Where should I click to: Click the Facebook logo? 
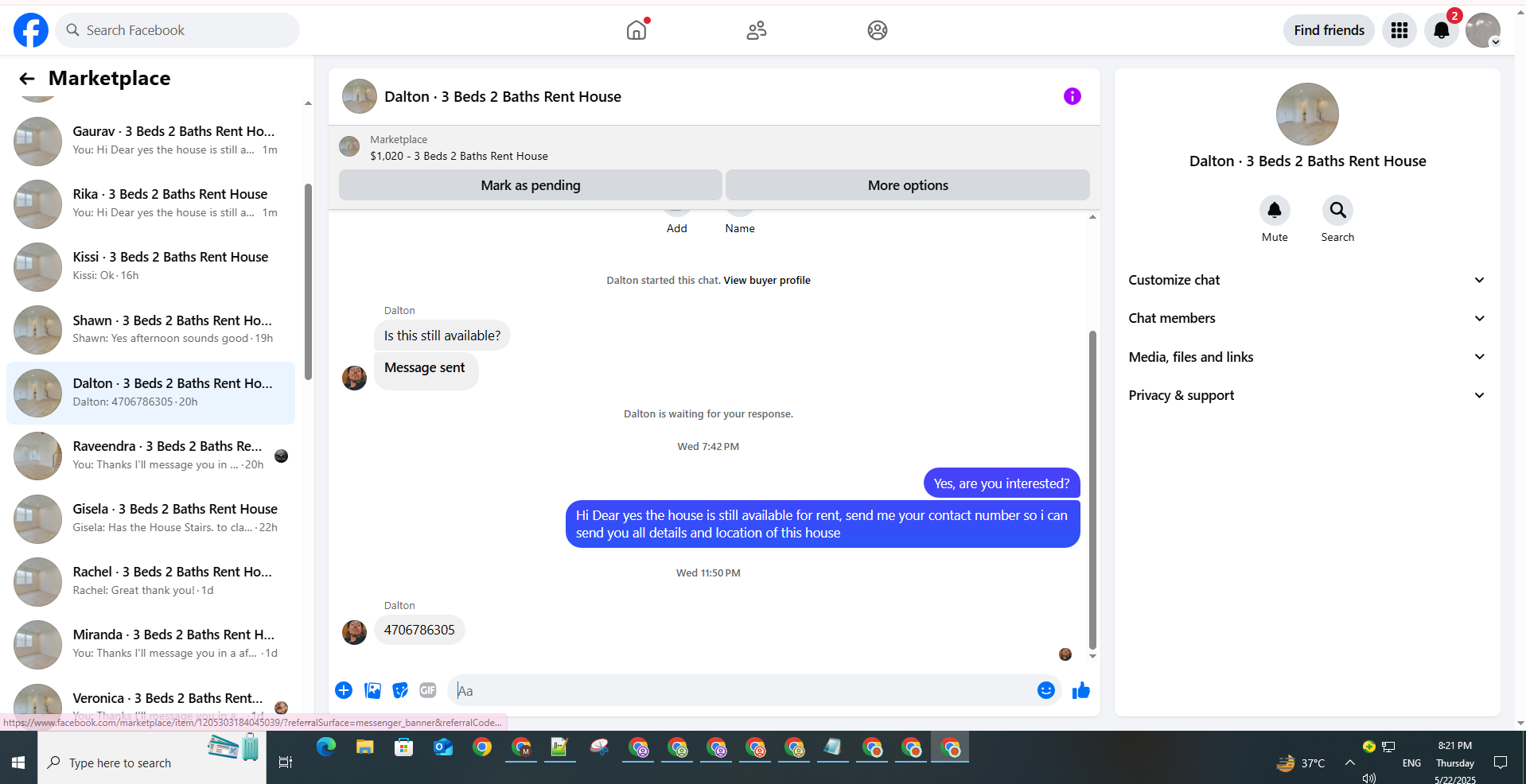(31, 30)
